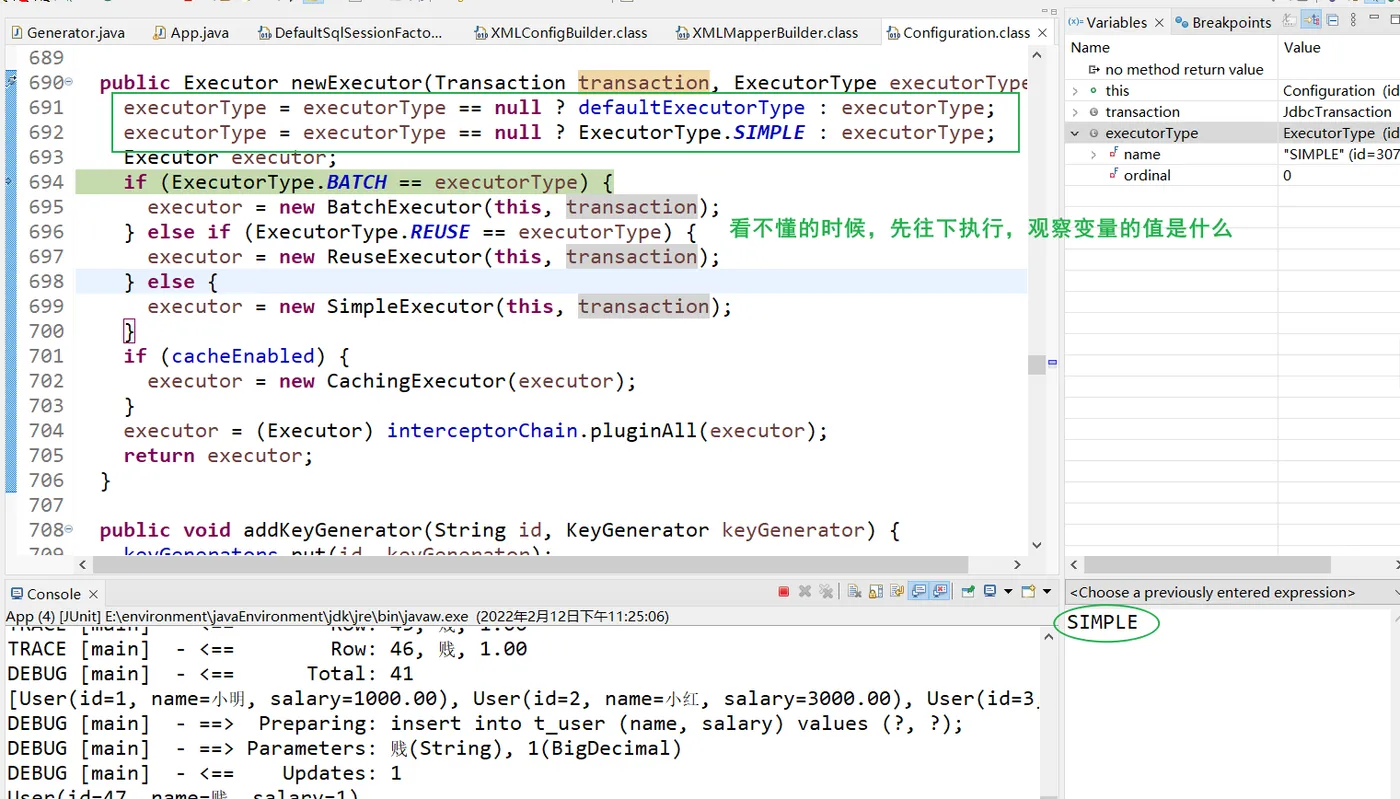The width and height of the screenshot is (1400, 799).
Task: Toggle Show Console on standard output change
Action: pyautogui.click(x=919, y=591)
